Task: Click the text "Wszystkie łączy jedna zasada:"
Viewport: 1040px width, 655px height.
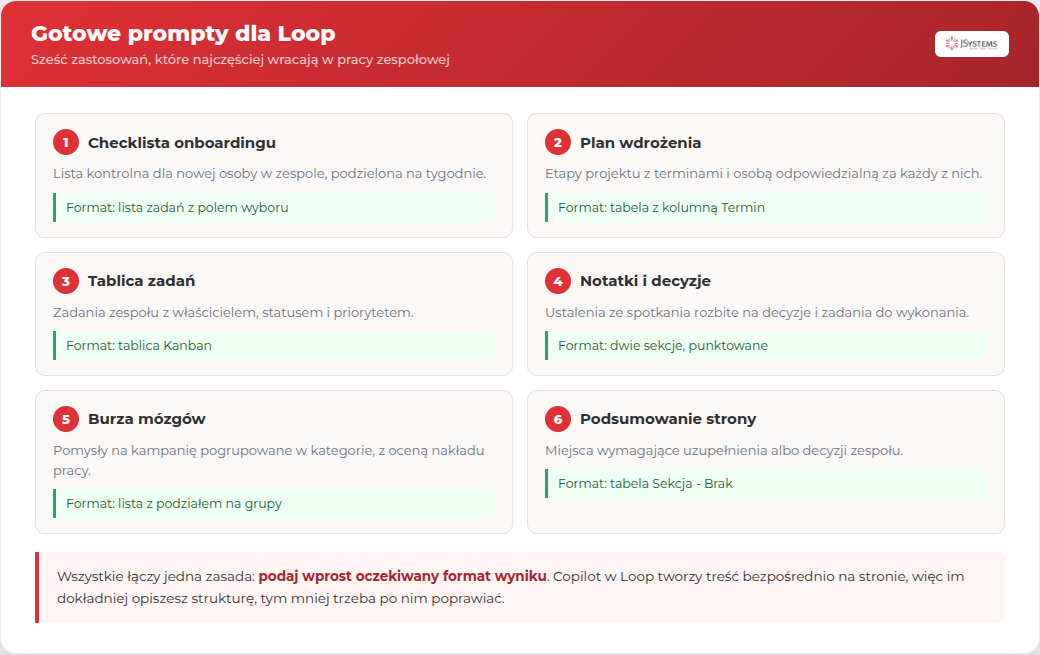Action: click(x=156, y=576)
